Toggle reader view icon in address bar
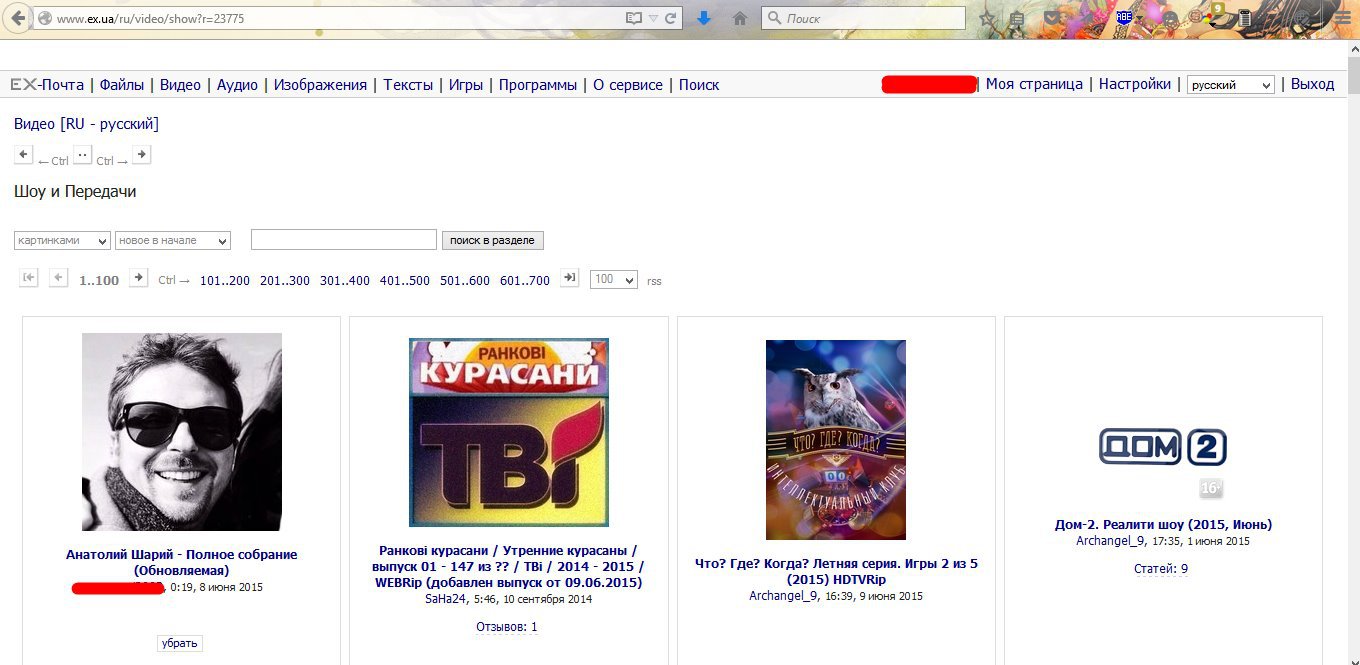This screenshot has width=1360, height=665. click(x=633, y=18)
